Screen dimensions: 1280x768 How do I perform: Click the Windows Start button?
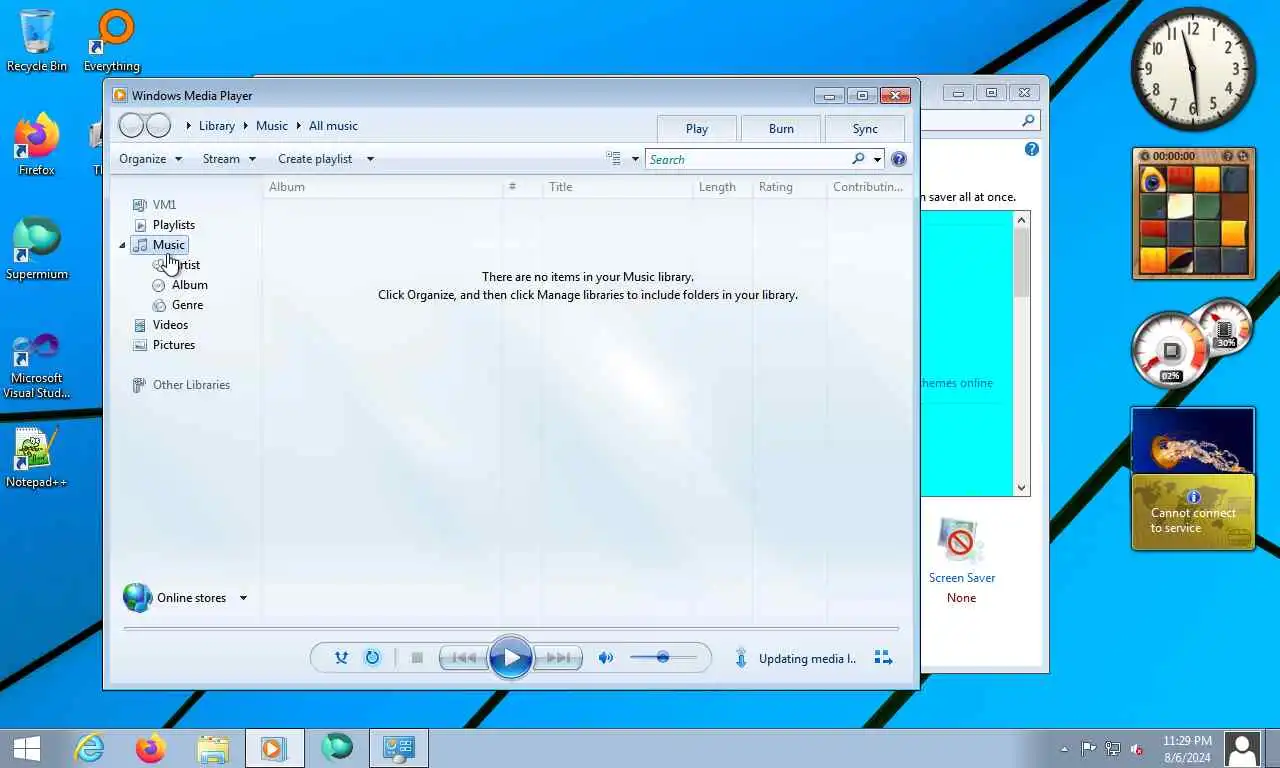(27, 748)
